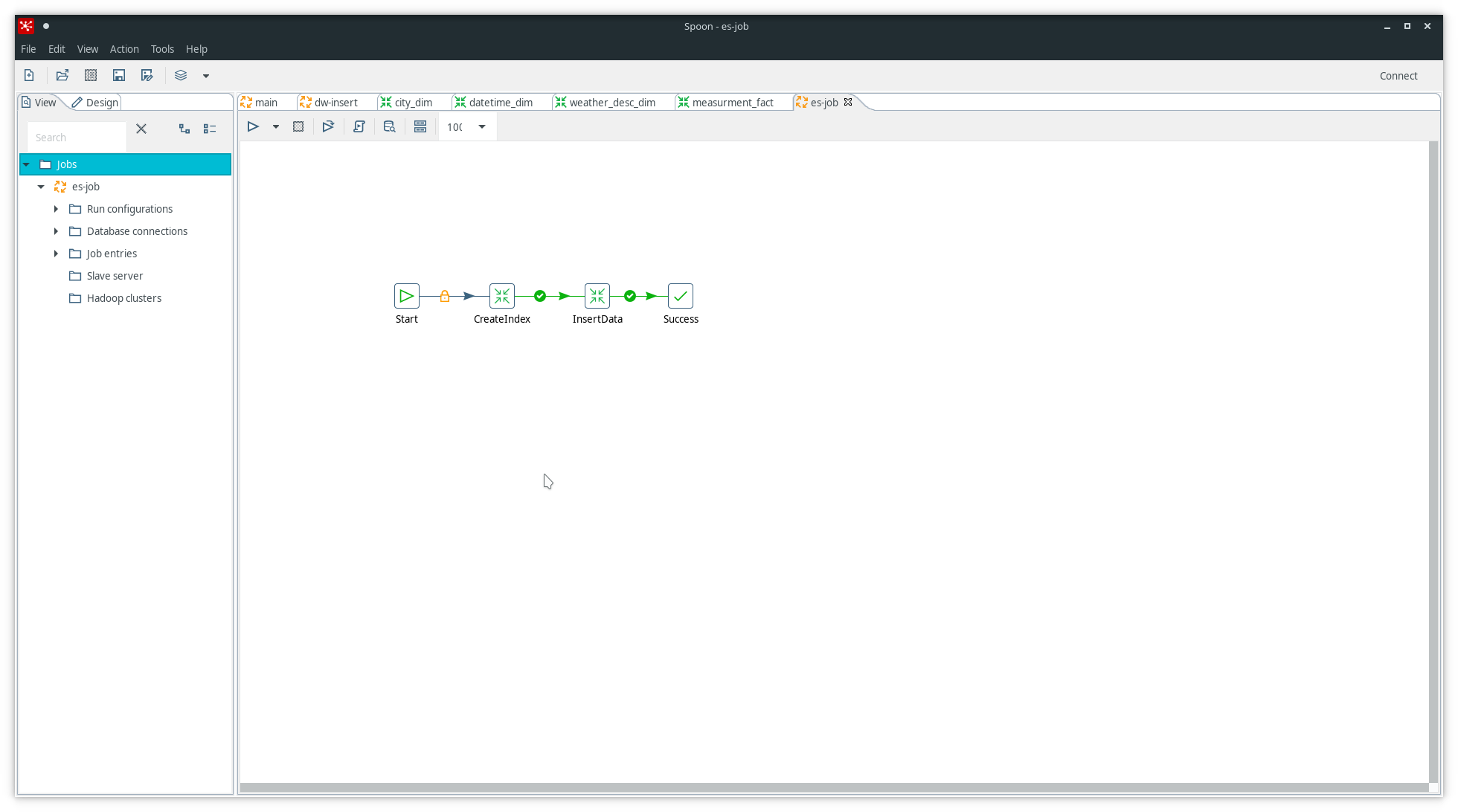Click the Expand all tree icon
1458x812 pixels.
(x=184, y=129)
